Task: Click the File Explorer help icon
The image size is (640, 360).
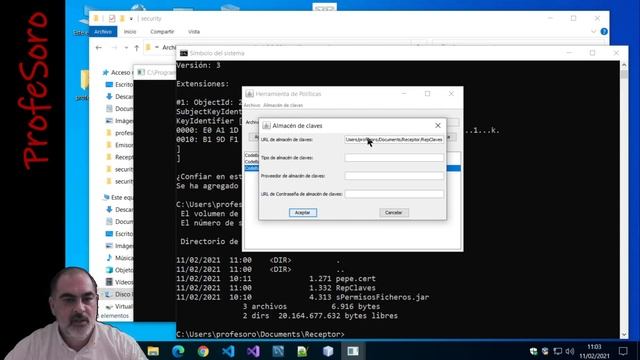Action: point(604,31)
